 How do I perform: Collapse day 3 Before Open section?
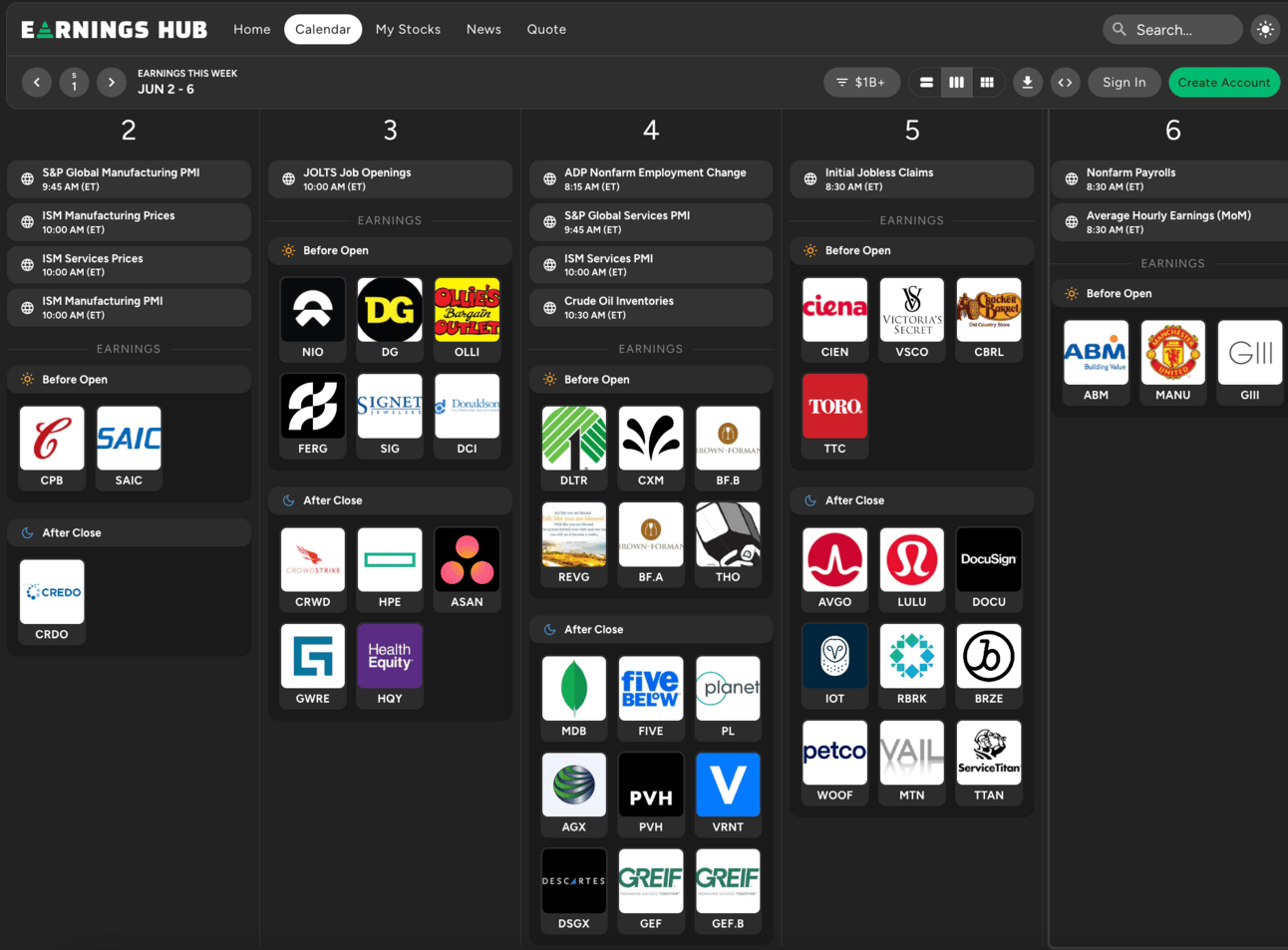click(390, 250)
